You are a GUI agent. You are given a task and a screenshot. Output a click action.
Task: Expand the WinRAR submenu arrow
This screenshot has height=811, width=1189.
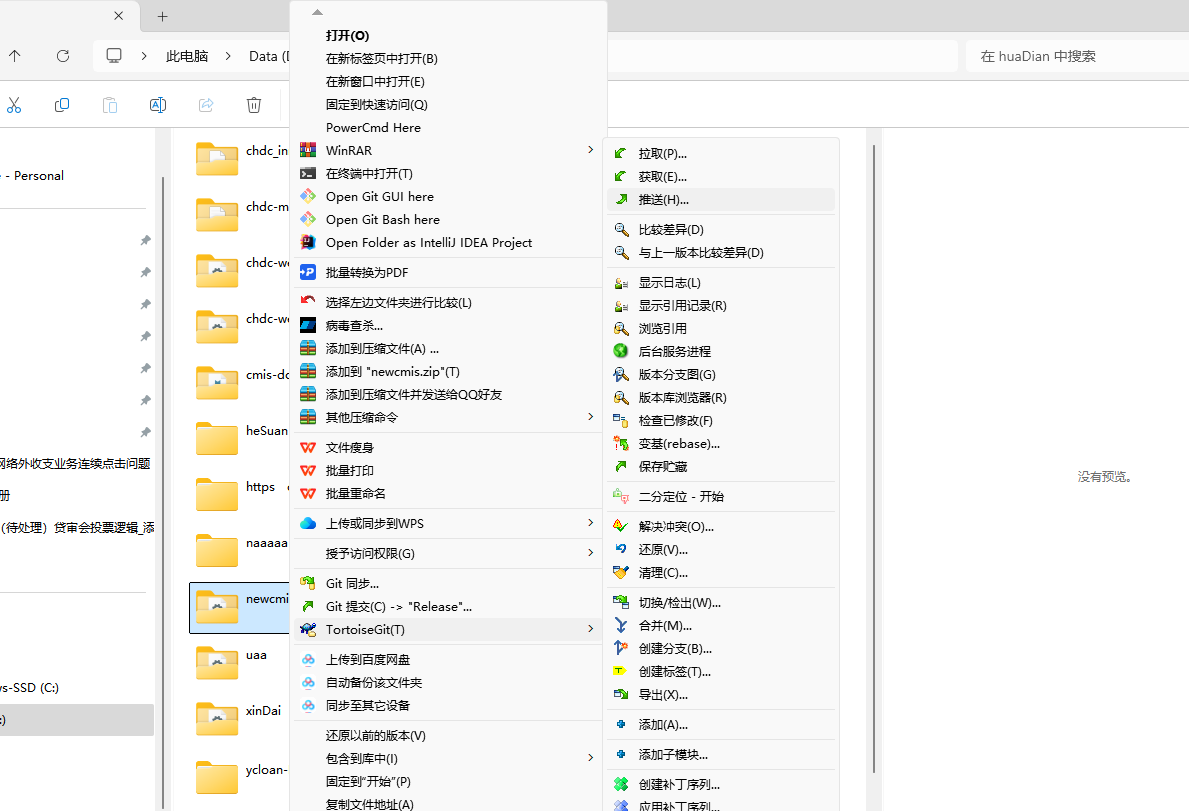pos(590,150)
